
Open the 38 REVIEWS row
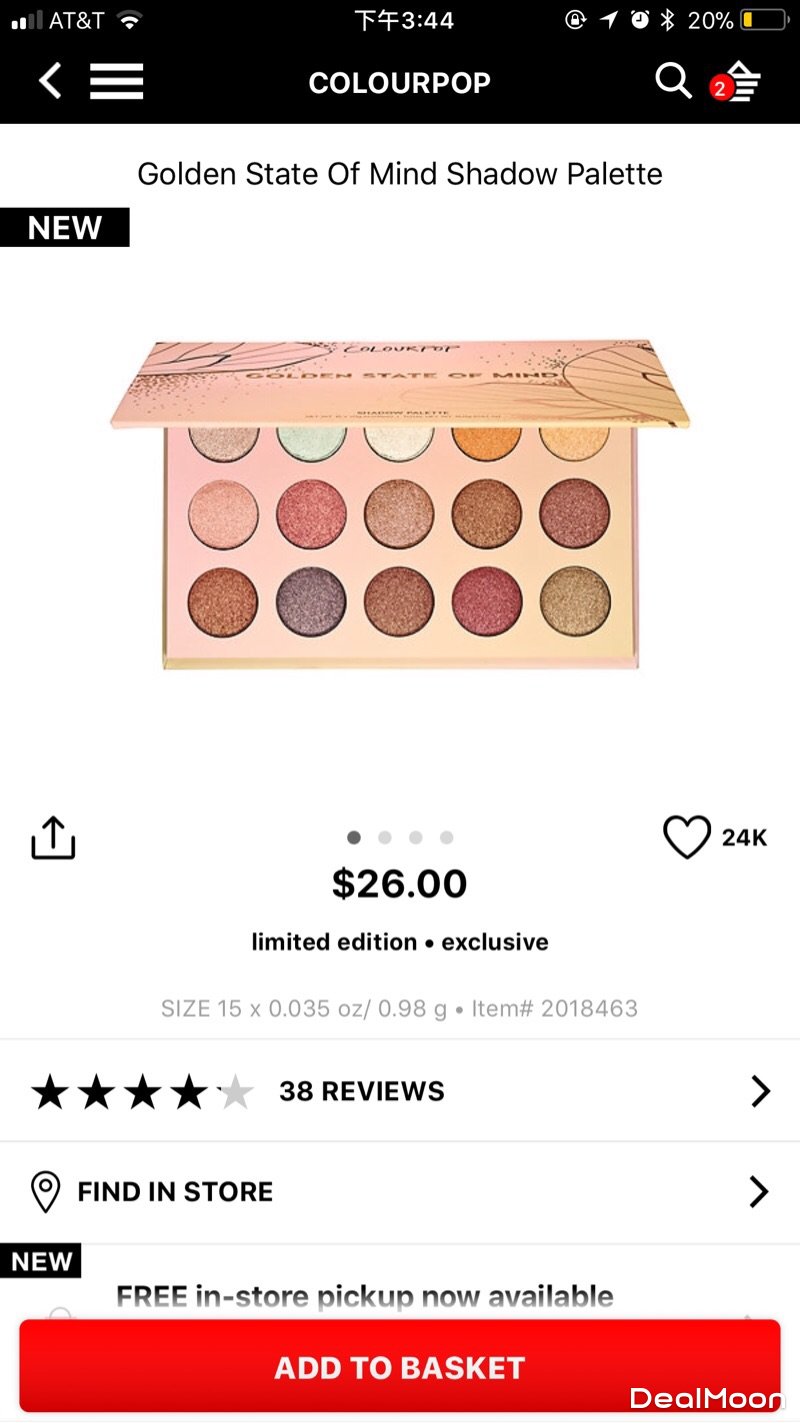coord(400,1091)
